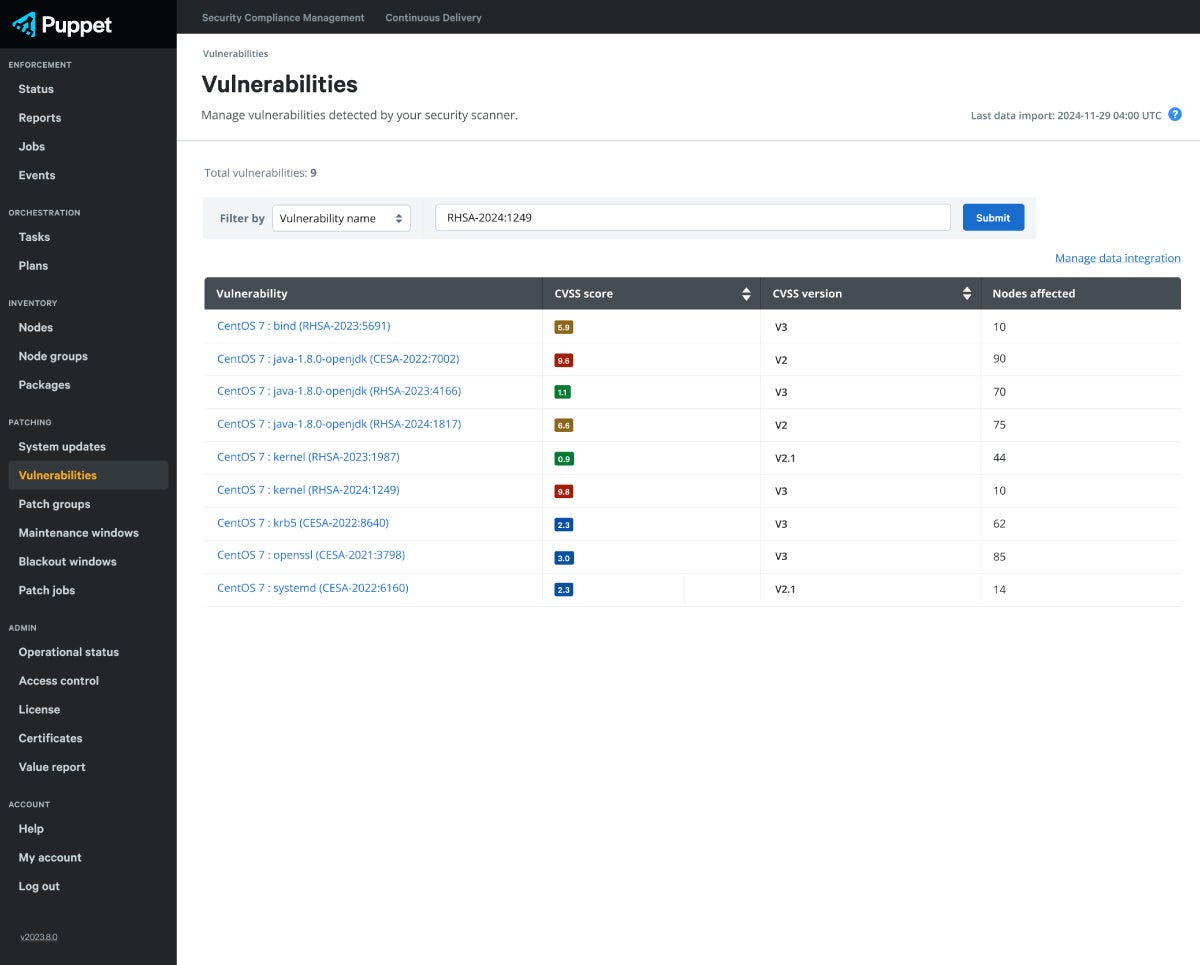Click the 5.9 CVSS score badge

[x=564, y=327]
